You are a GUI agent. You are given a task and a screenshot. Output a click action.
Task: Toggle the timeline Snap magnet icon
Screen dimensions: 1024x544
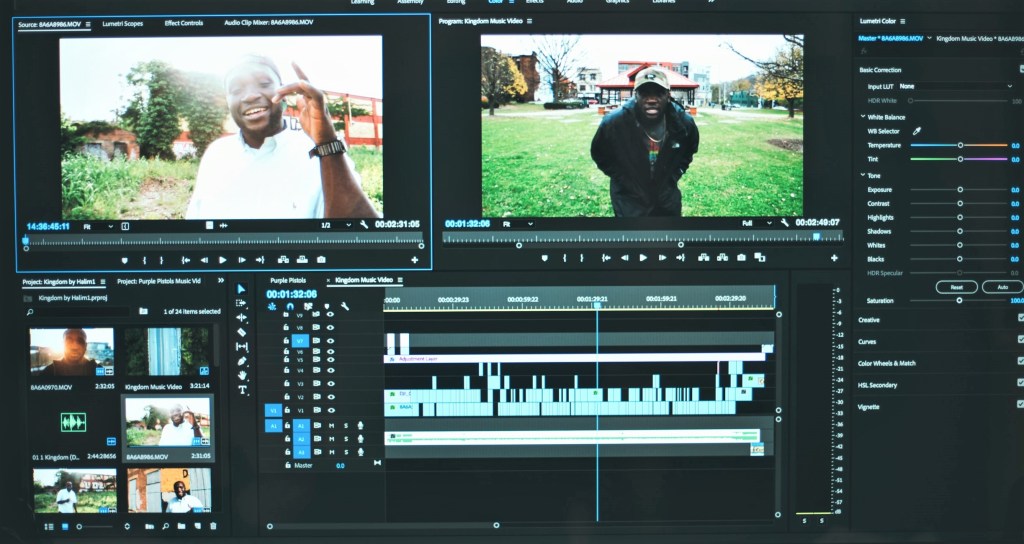click(x=290, y=307)
